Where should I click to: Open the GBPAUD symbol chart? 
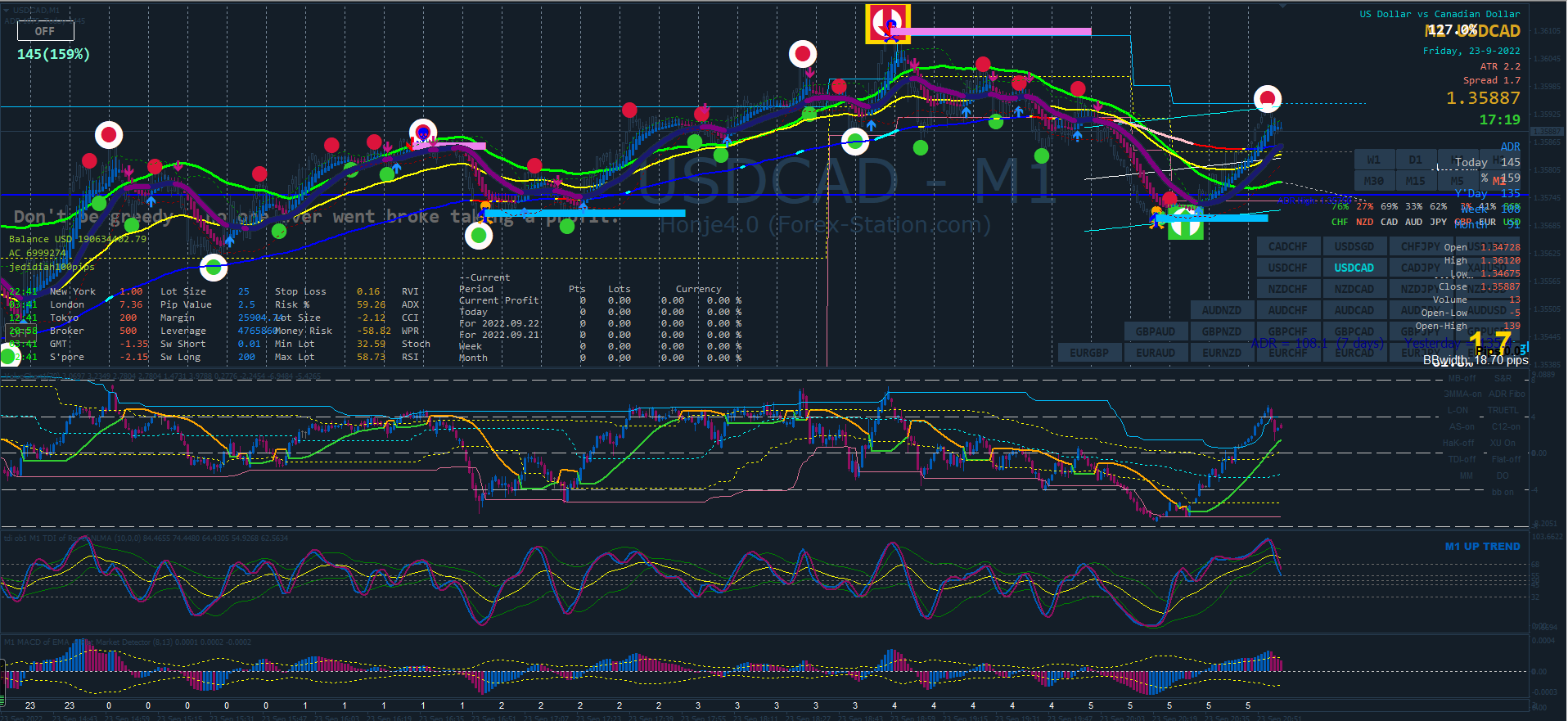tap(1156, 331)
